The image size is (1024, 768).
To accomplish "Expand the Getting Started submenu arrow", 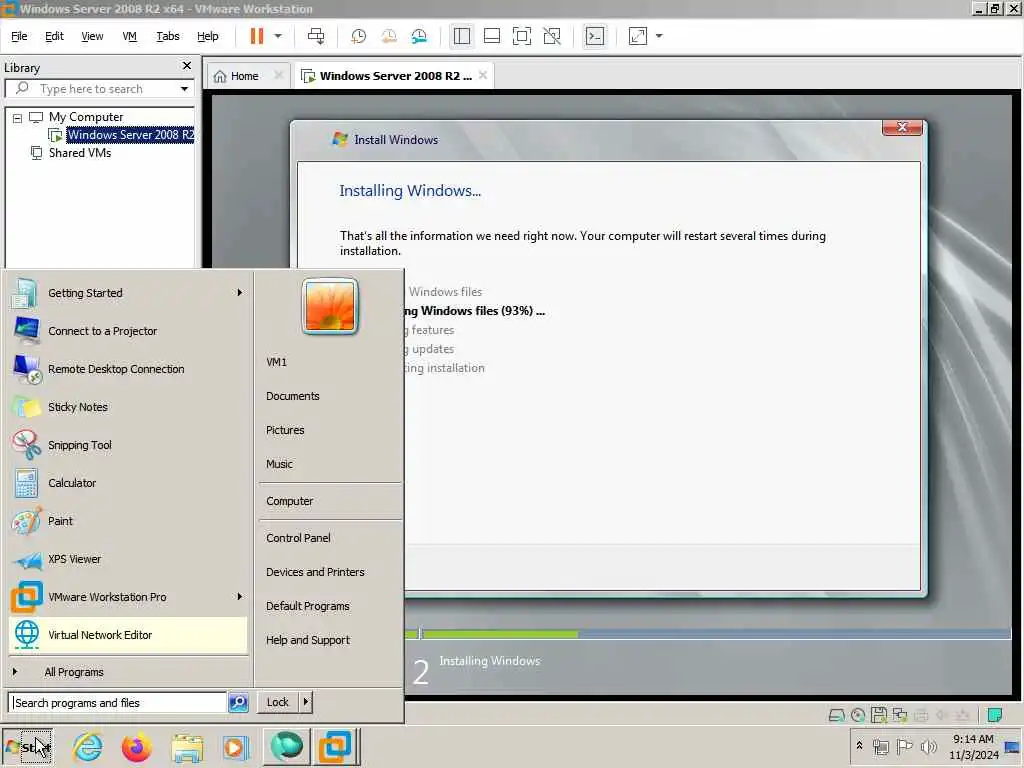I will click(x=240, y=293).
